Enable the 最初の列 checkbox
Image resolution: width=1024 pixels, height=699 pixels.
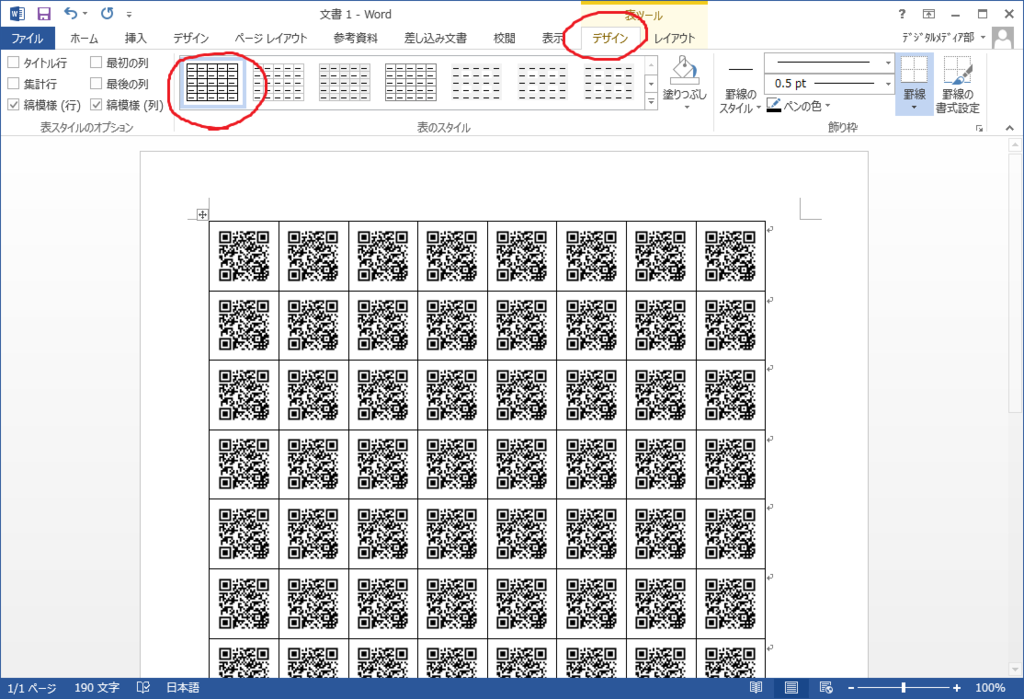pyautogui.click(x=96, y=63)
